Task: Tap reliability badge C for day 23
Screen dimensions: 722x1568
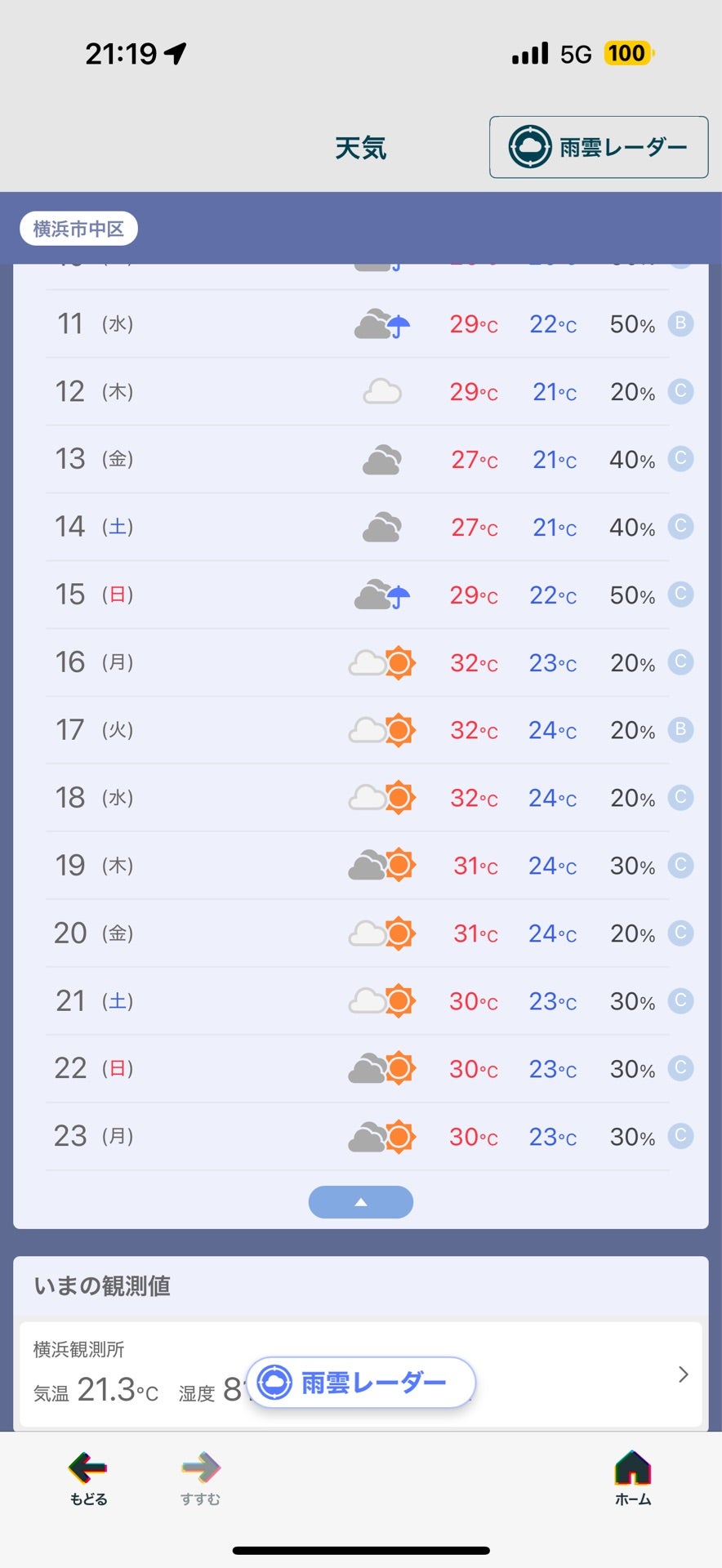Action: pos(680,1135)
